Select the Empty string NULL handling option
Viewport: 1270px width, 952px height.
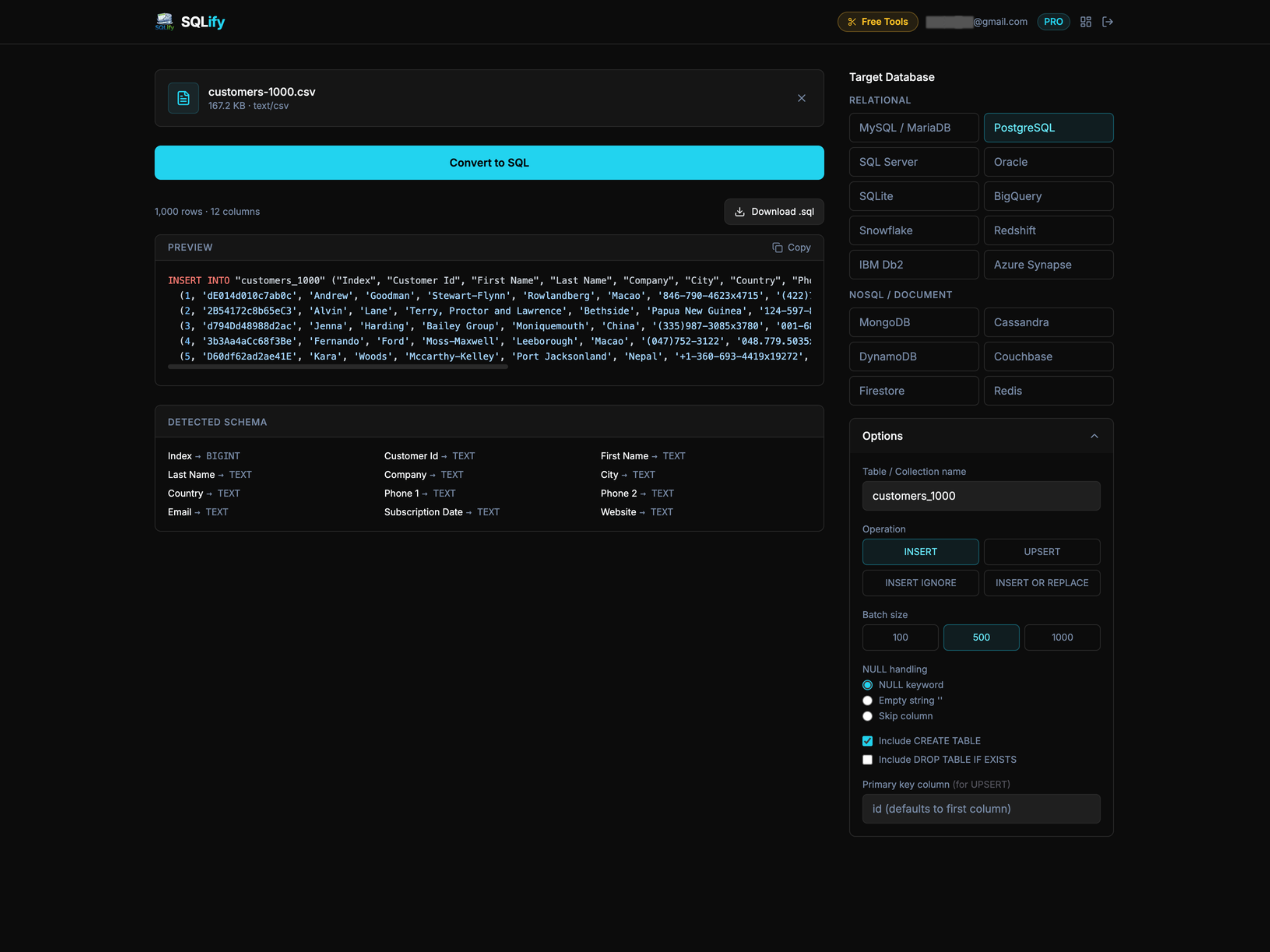coord(867,700)
